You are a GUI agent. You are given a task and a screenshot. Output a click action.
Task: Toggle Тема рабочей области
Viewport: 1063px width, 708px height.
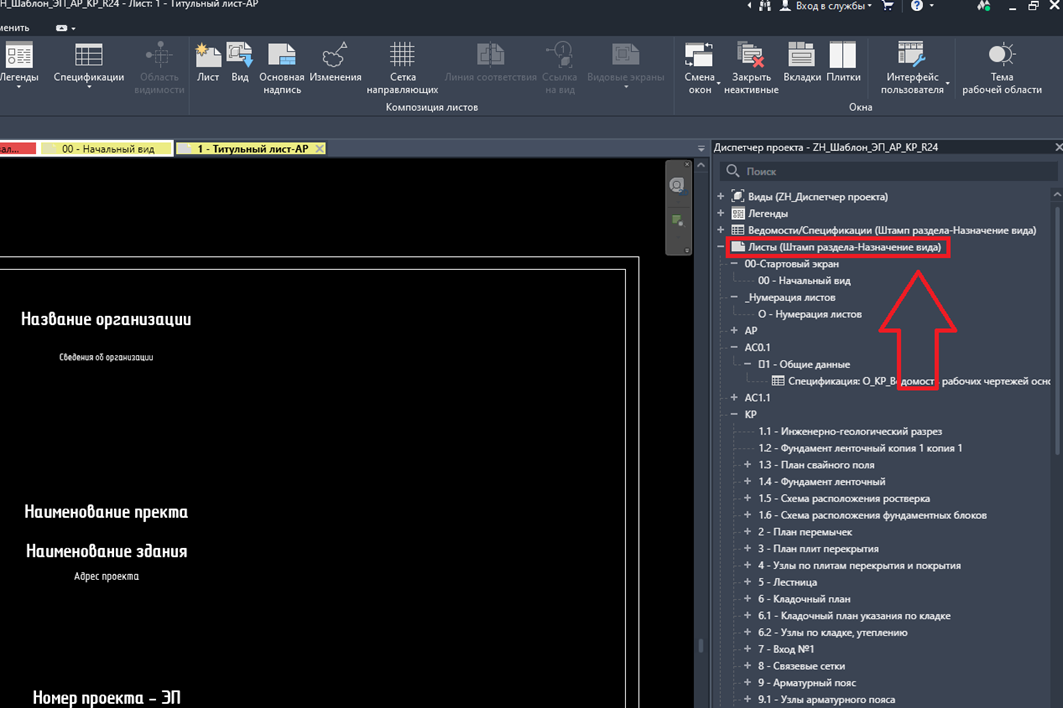[1001, 68]
